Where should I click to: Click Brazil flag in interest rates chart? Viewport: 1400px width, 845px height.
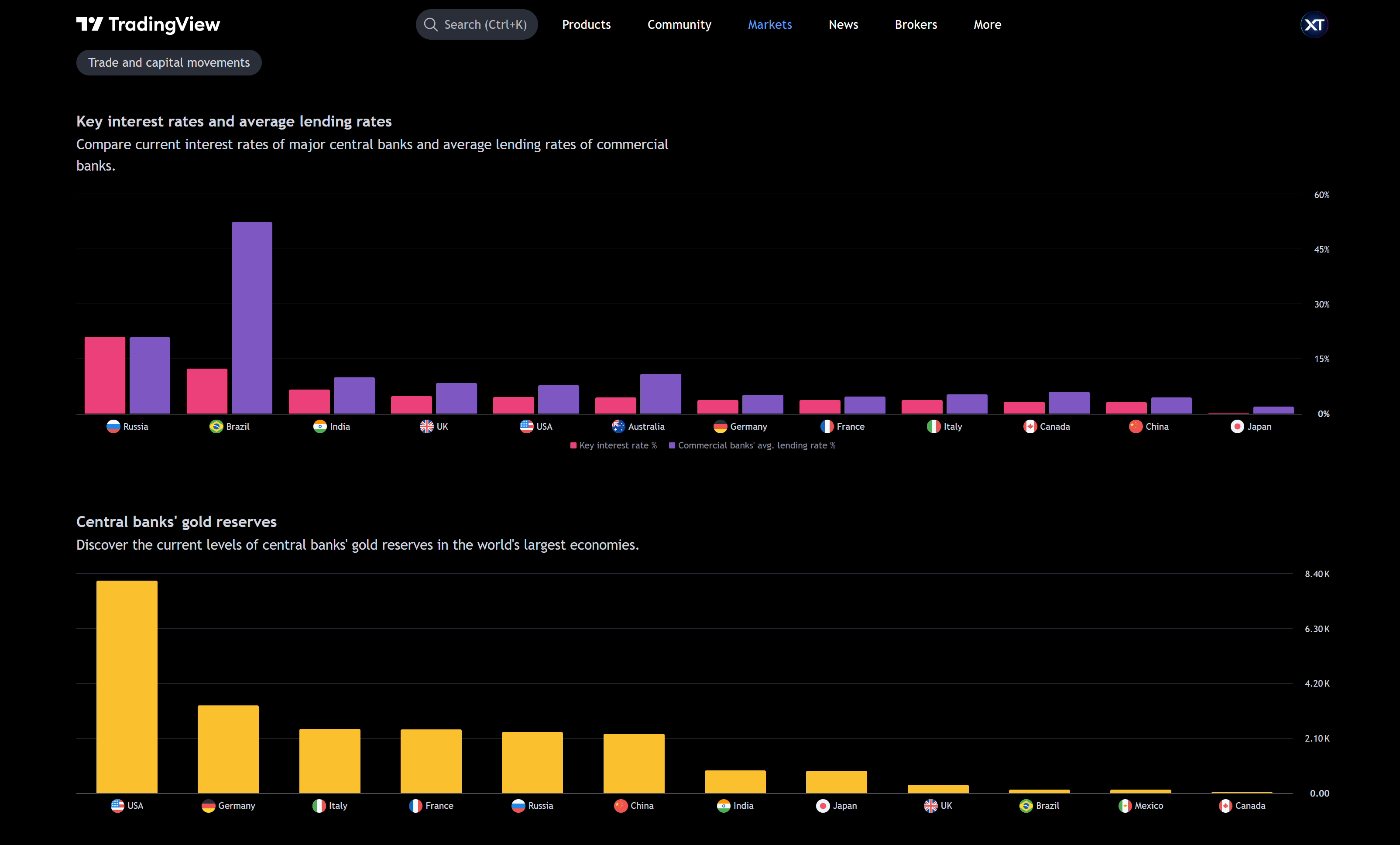(216, 427)
